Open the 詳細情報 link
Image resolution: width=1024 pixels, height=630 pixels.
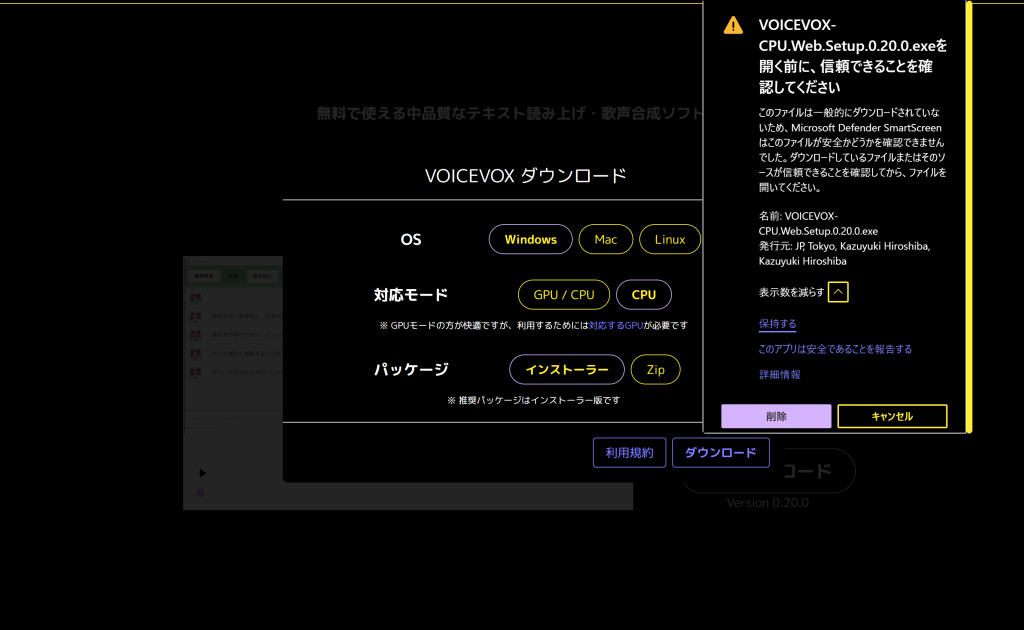coord(779,375)
